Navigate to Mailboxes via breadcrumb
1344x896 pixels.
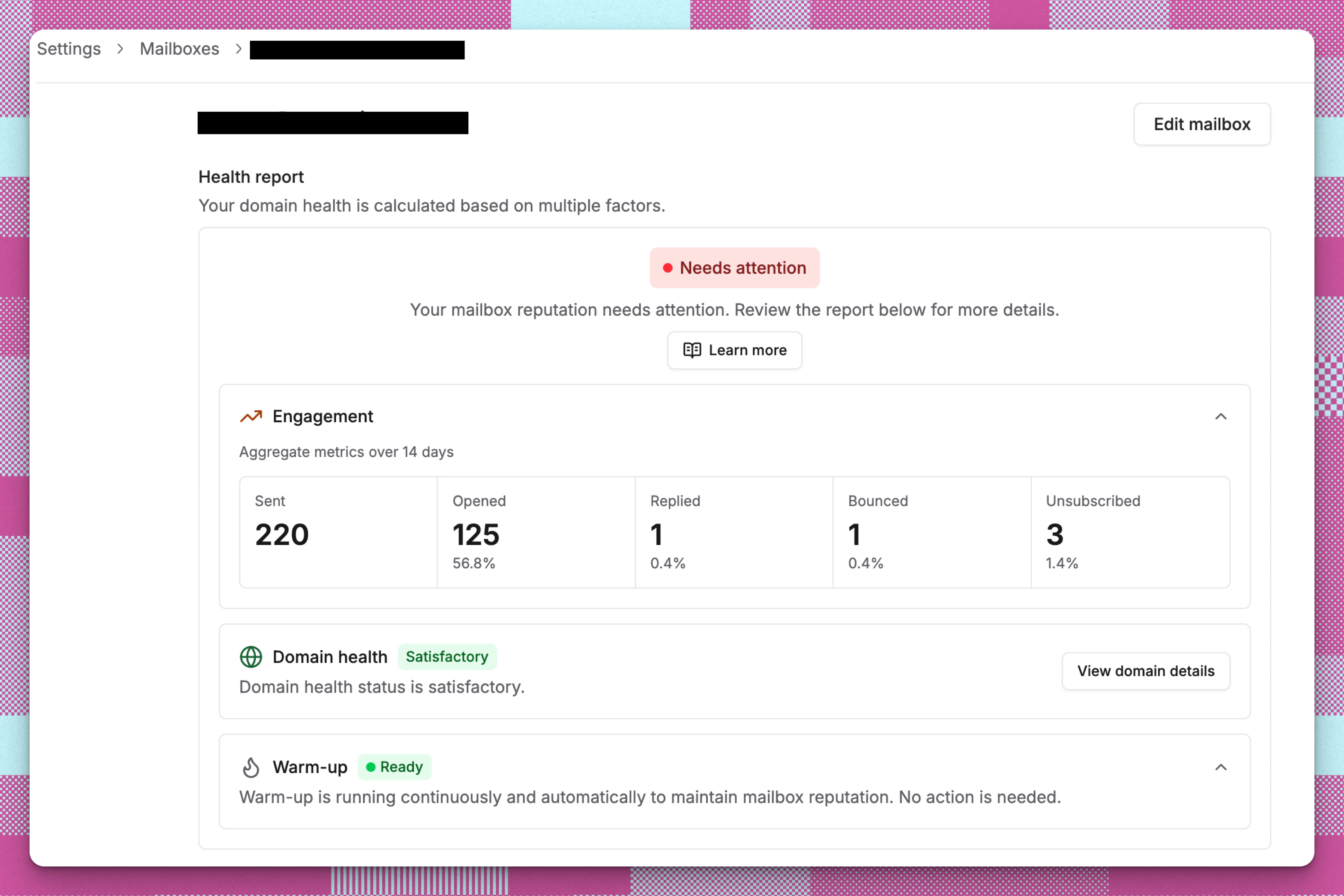(179, 49)
